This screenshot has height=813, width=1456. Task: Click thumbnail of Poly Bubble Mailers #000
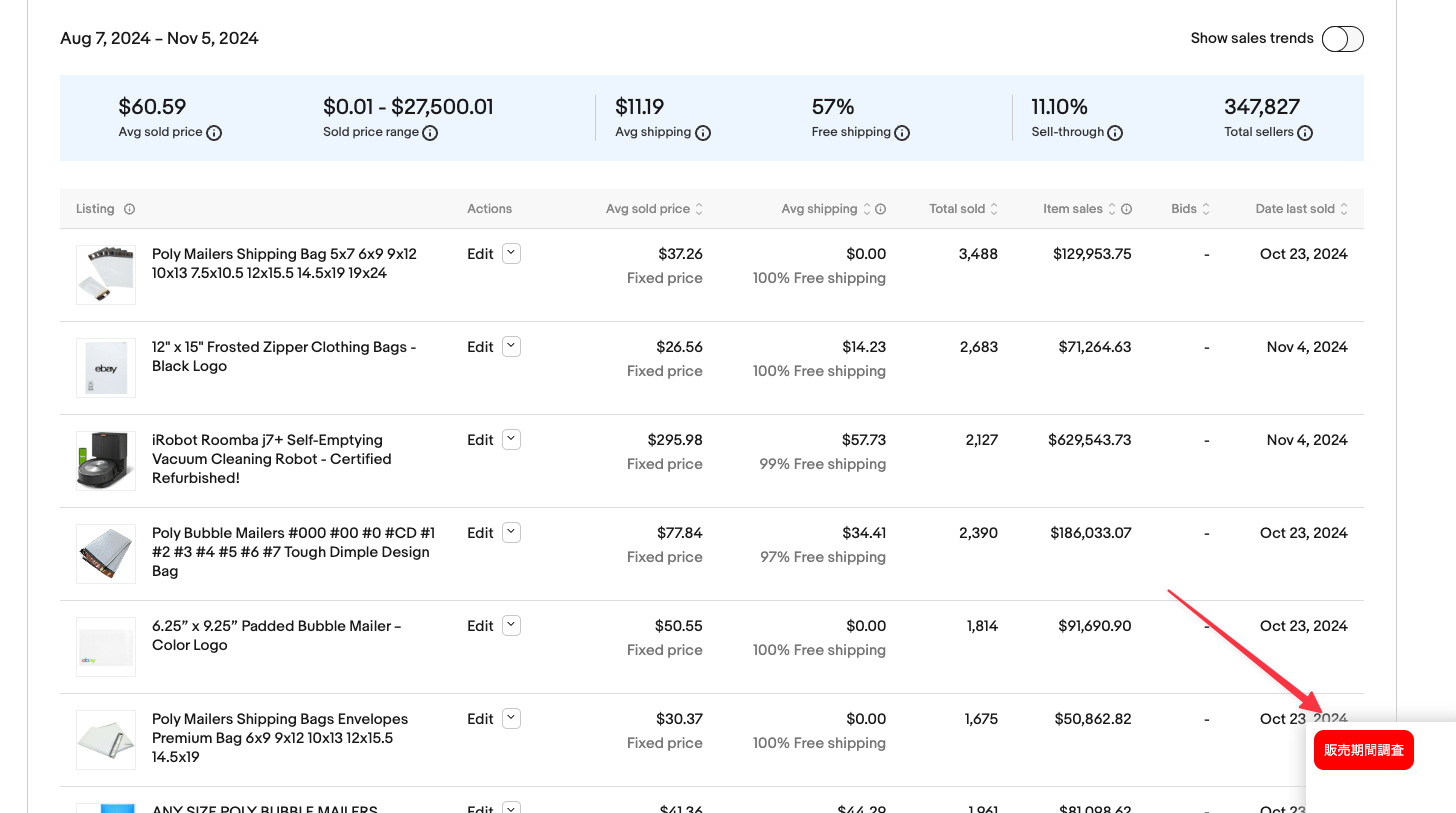pos(106,554)
